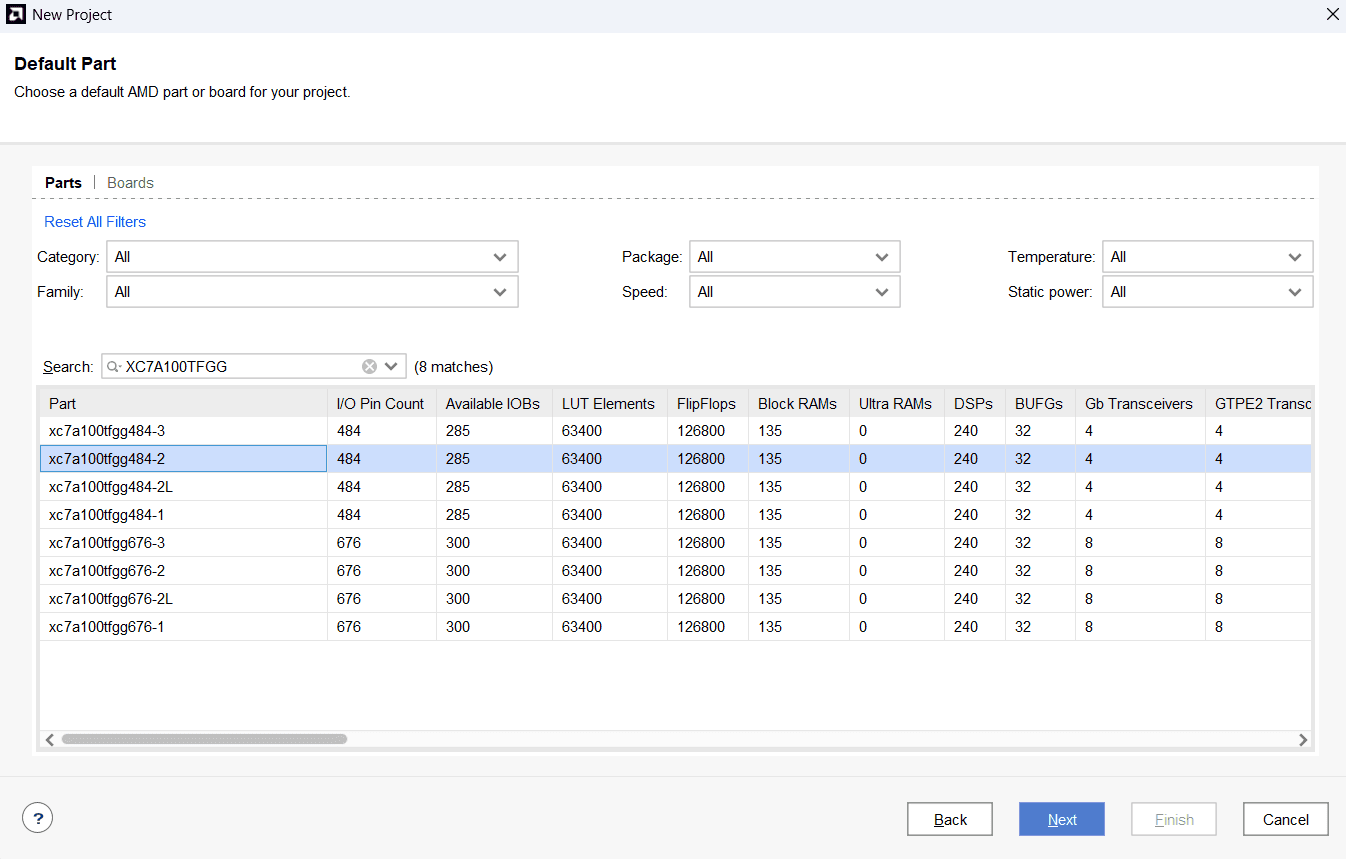Click the help question mark icon
Image resolution: width=1346 pixels, height=859 pixels.
click(x=37, y=818)
